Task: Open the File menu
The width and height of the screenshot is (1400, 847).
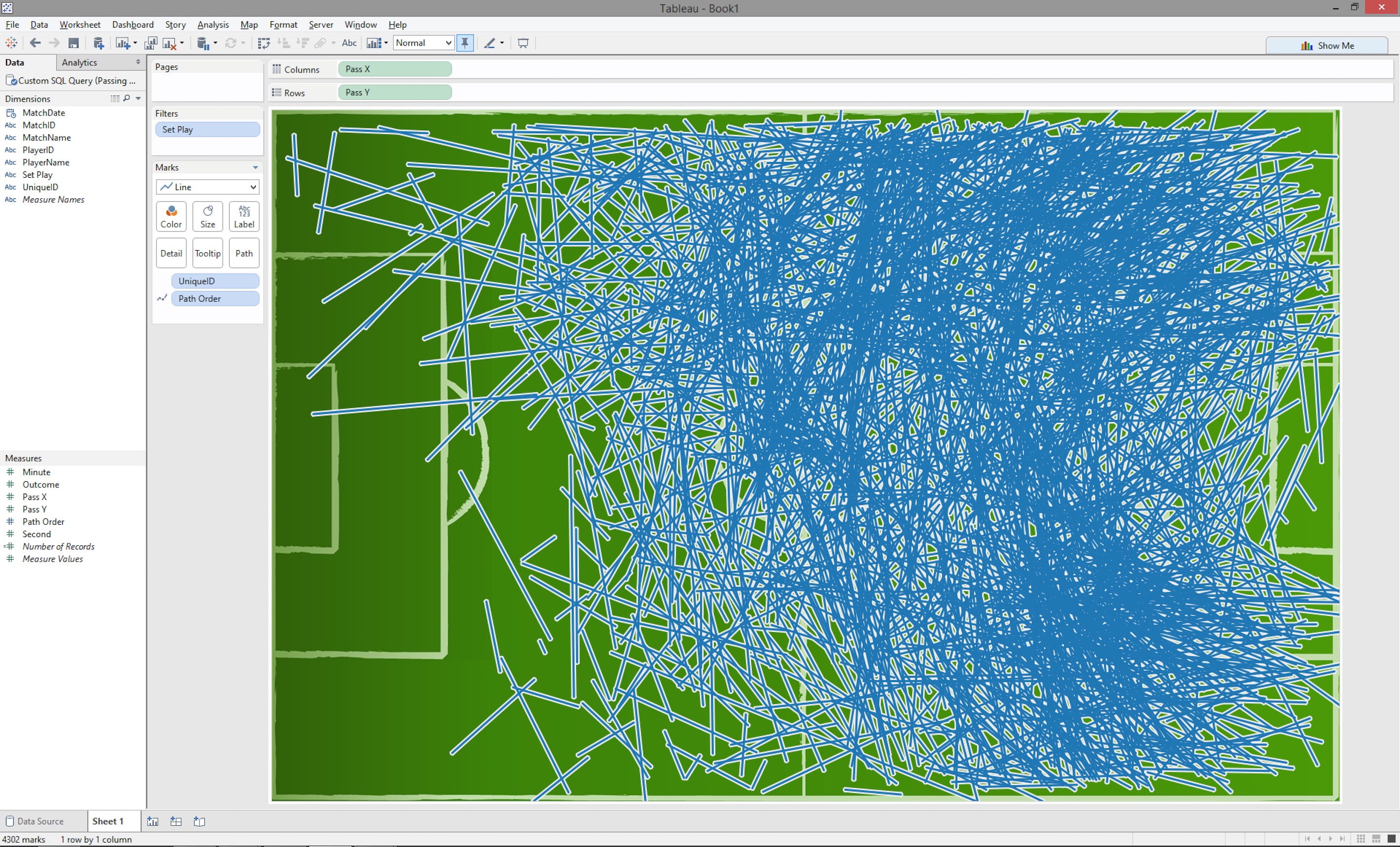Action: (x=12, y=24)
